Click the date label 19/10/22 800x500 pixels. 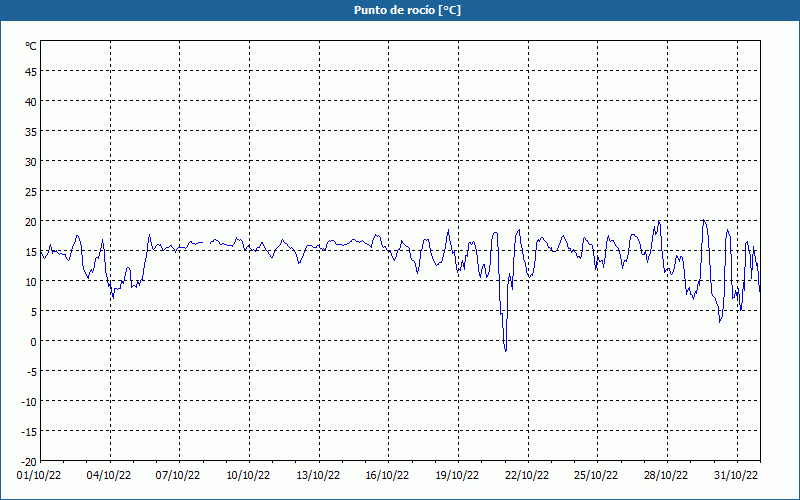tap(457, 476)
